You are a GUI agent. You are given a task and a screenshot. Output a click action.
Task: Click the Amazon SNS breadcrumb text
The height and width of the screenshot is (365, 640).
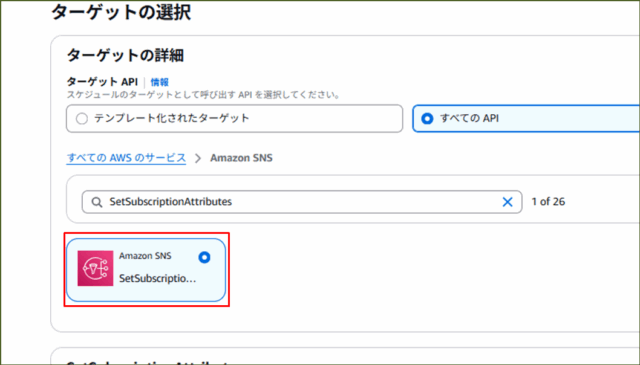click(241, 158)
